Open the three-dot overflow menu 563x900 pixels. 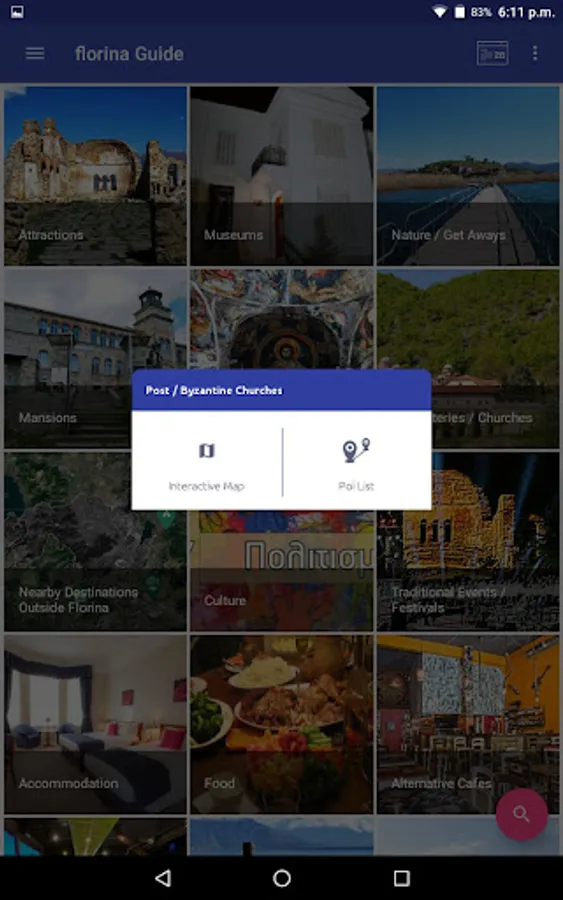click(x=535, y=53)
